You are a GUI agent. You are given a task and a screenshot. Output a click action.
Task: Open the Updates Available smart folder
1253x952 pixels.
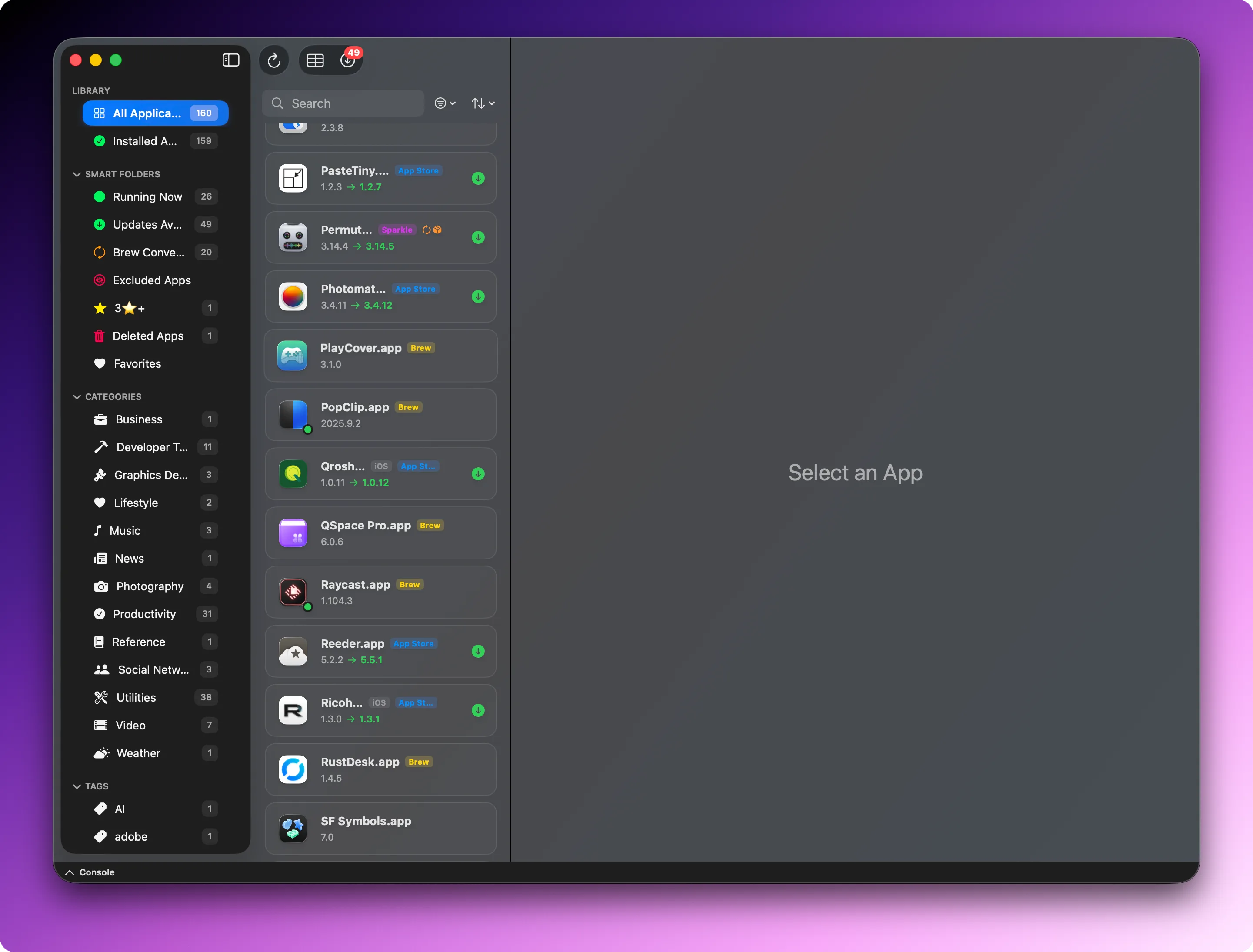tap(155, 224)
